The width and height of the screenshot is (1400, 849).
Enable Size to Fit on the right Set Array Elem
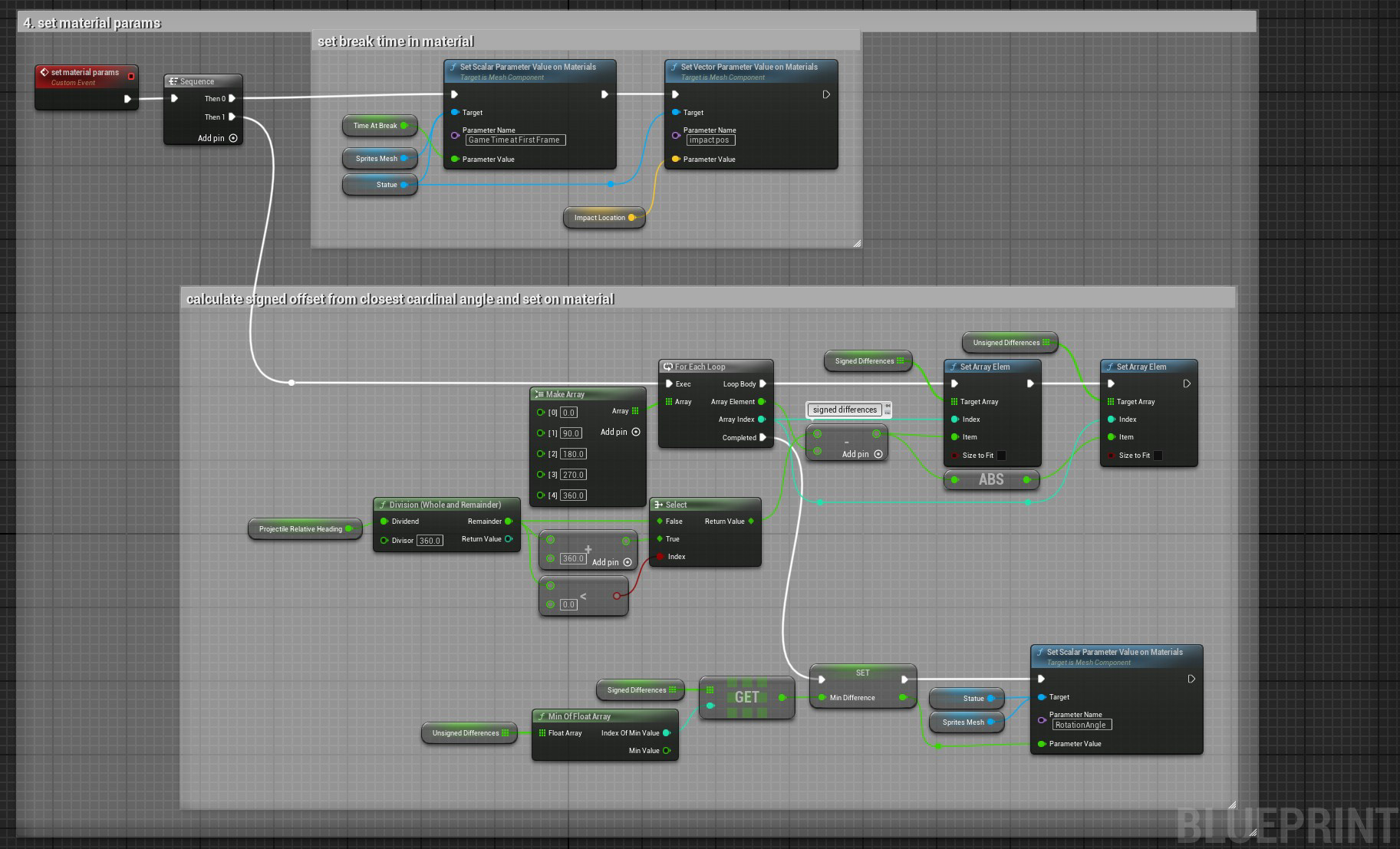pos(1157,455)
